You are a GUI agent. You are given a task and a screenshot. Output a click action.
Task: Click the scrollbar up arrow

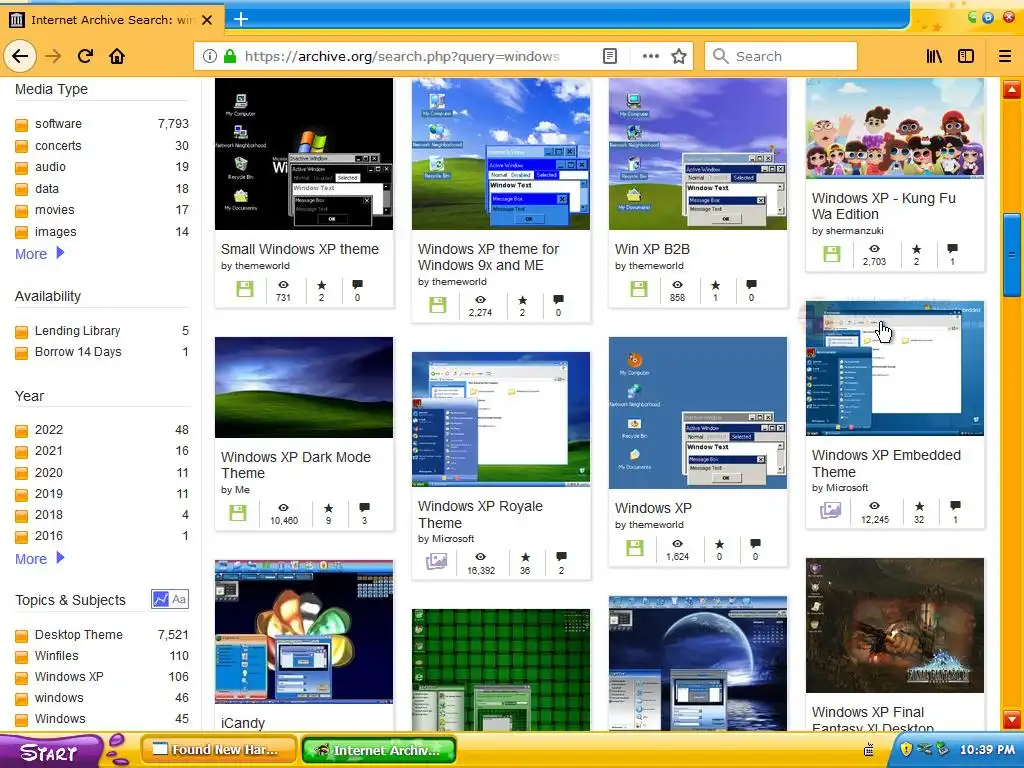pos(1012,89)
